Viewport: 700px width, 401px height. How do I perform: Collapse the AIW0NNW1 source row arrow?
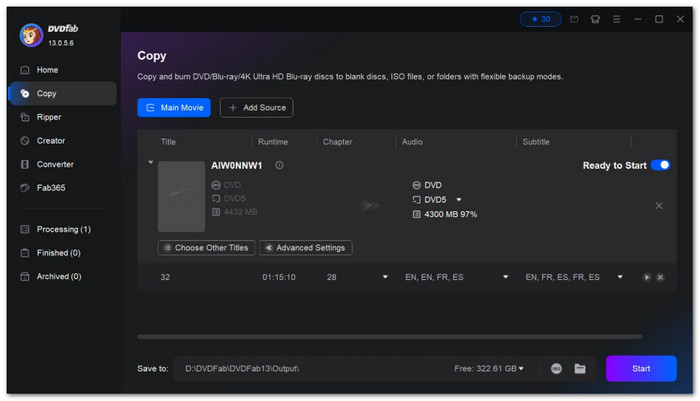(151, 162)
